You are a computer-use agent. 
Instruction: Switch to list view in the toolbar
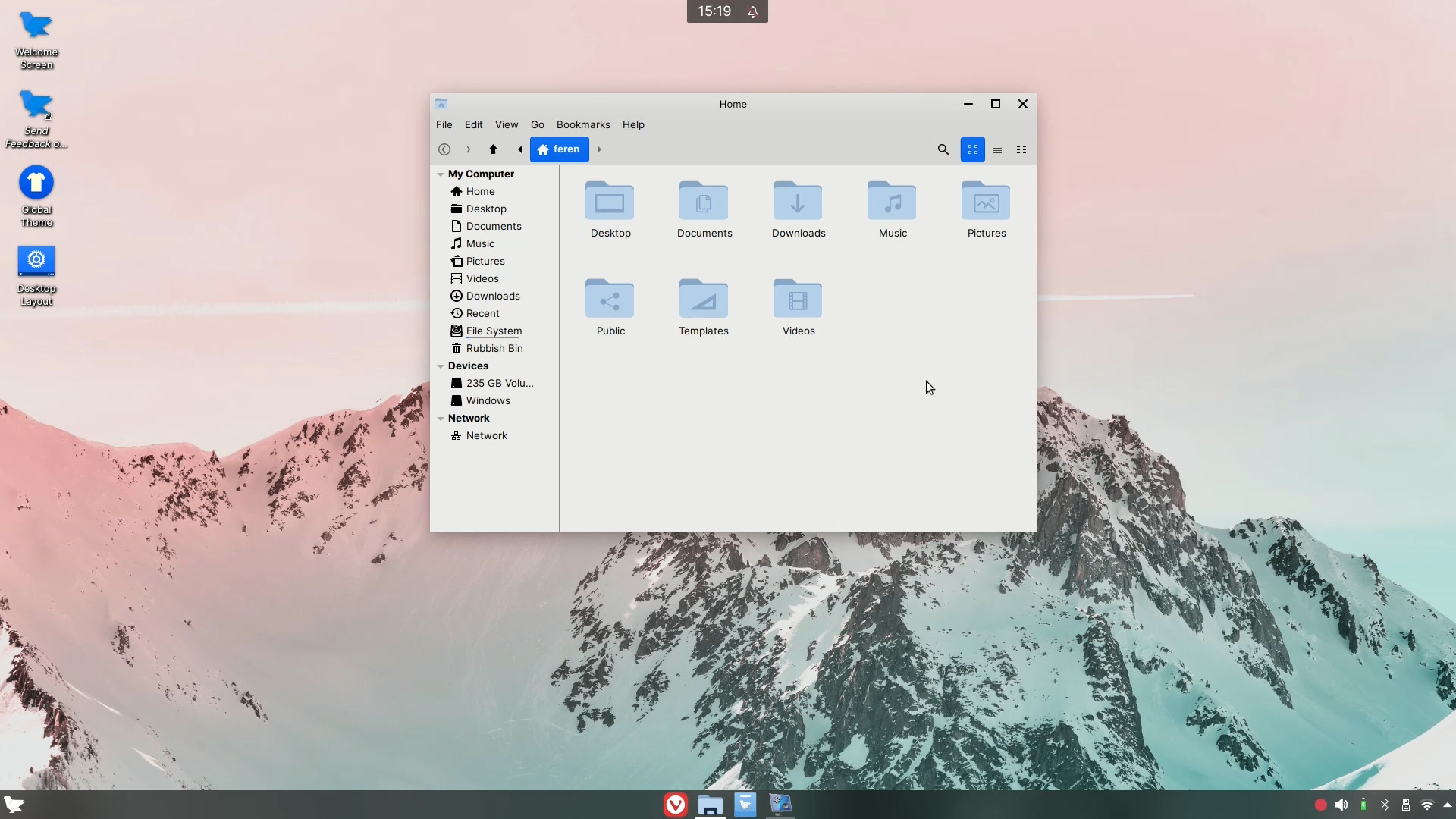tap(997, 149)
